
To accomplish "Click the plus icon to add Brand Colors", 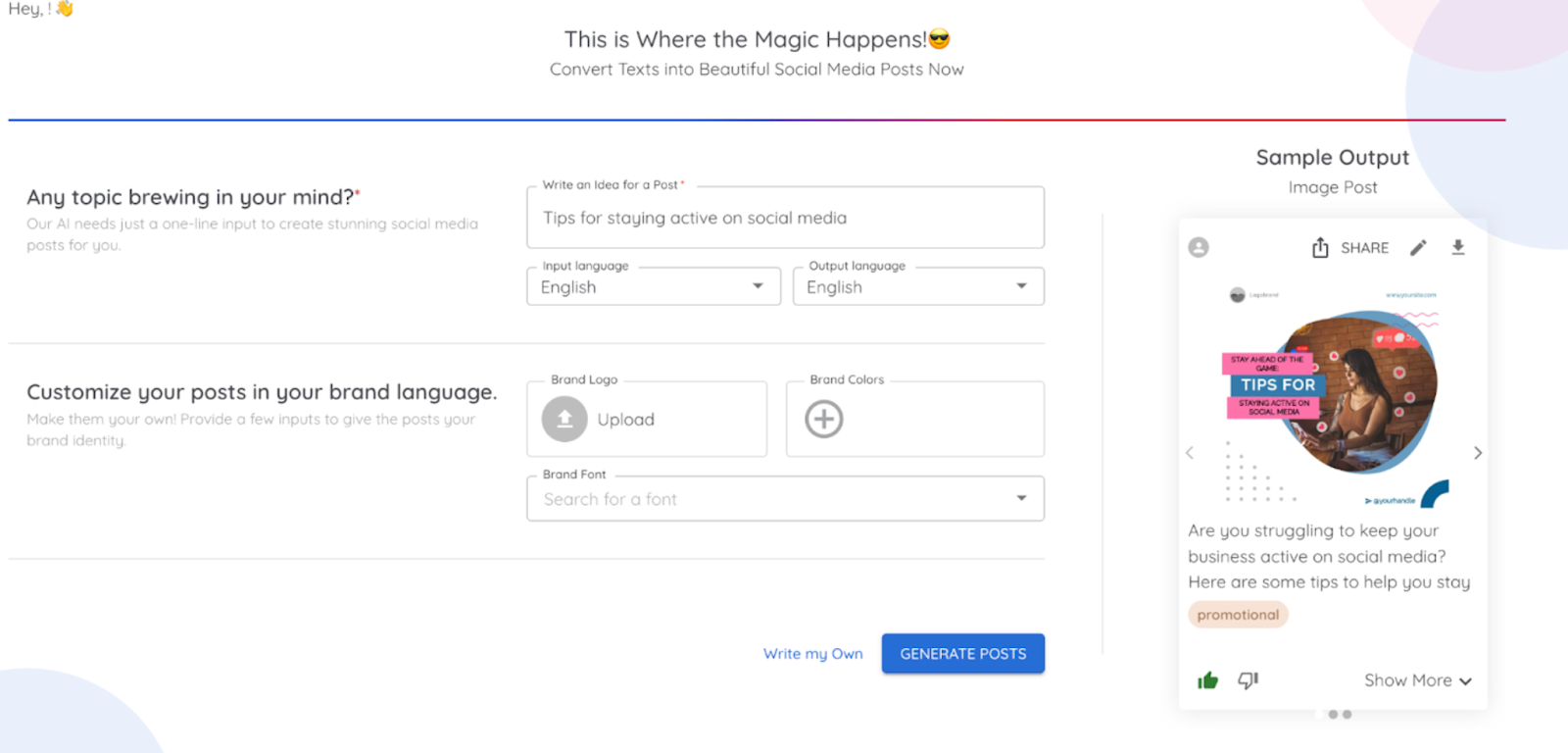I will pyautogui.click(x=823, y=419).
